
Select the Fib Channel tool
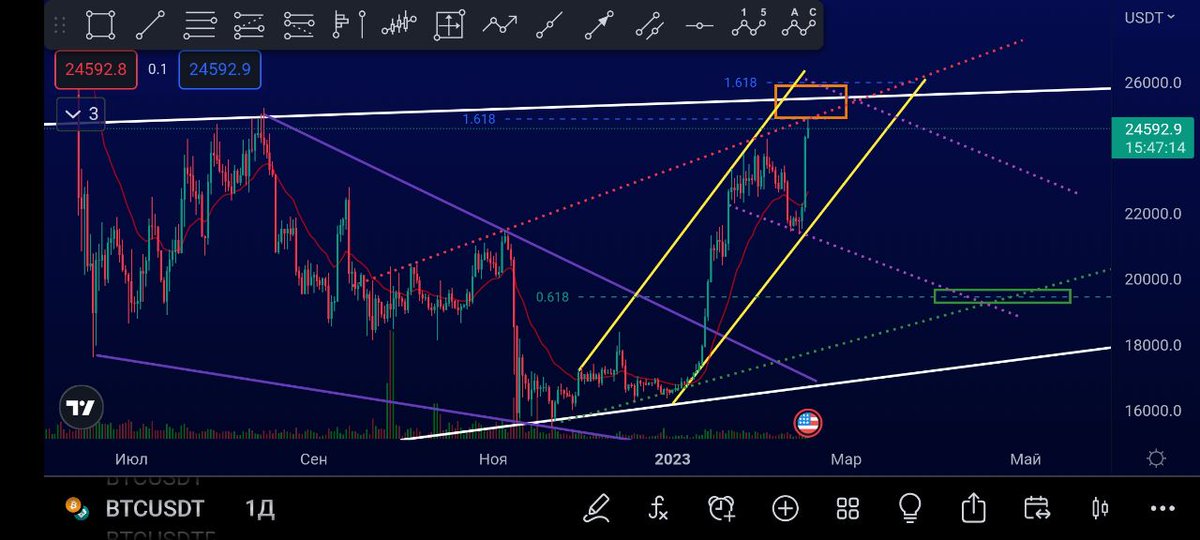click(x=300, y=24)
